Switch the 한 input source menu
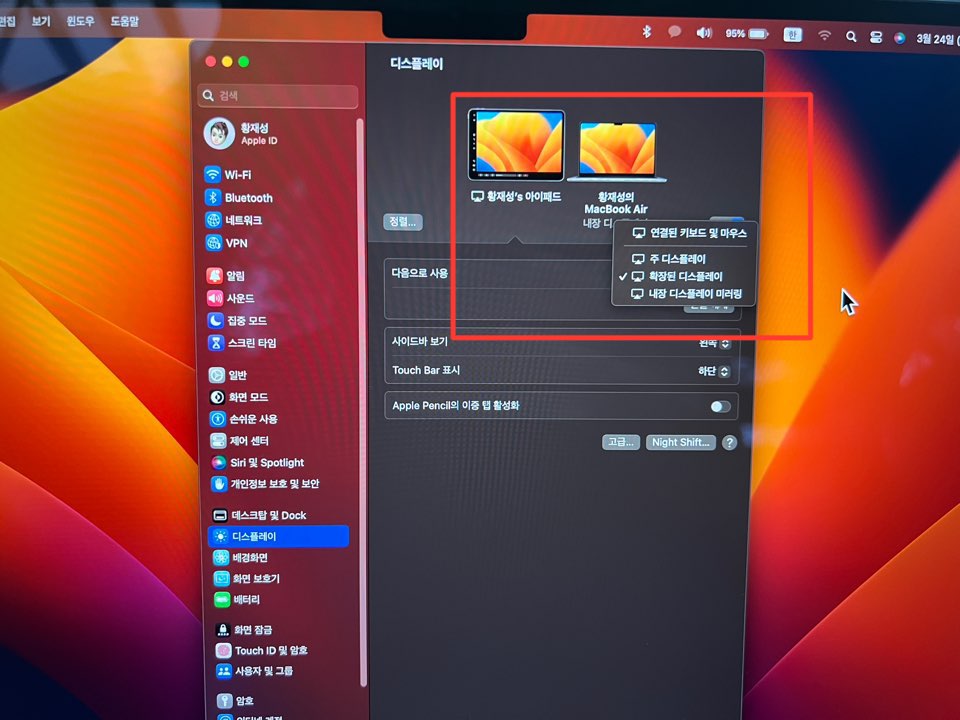This screenshot has width=960, height=720. 792,35
